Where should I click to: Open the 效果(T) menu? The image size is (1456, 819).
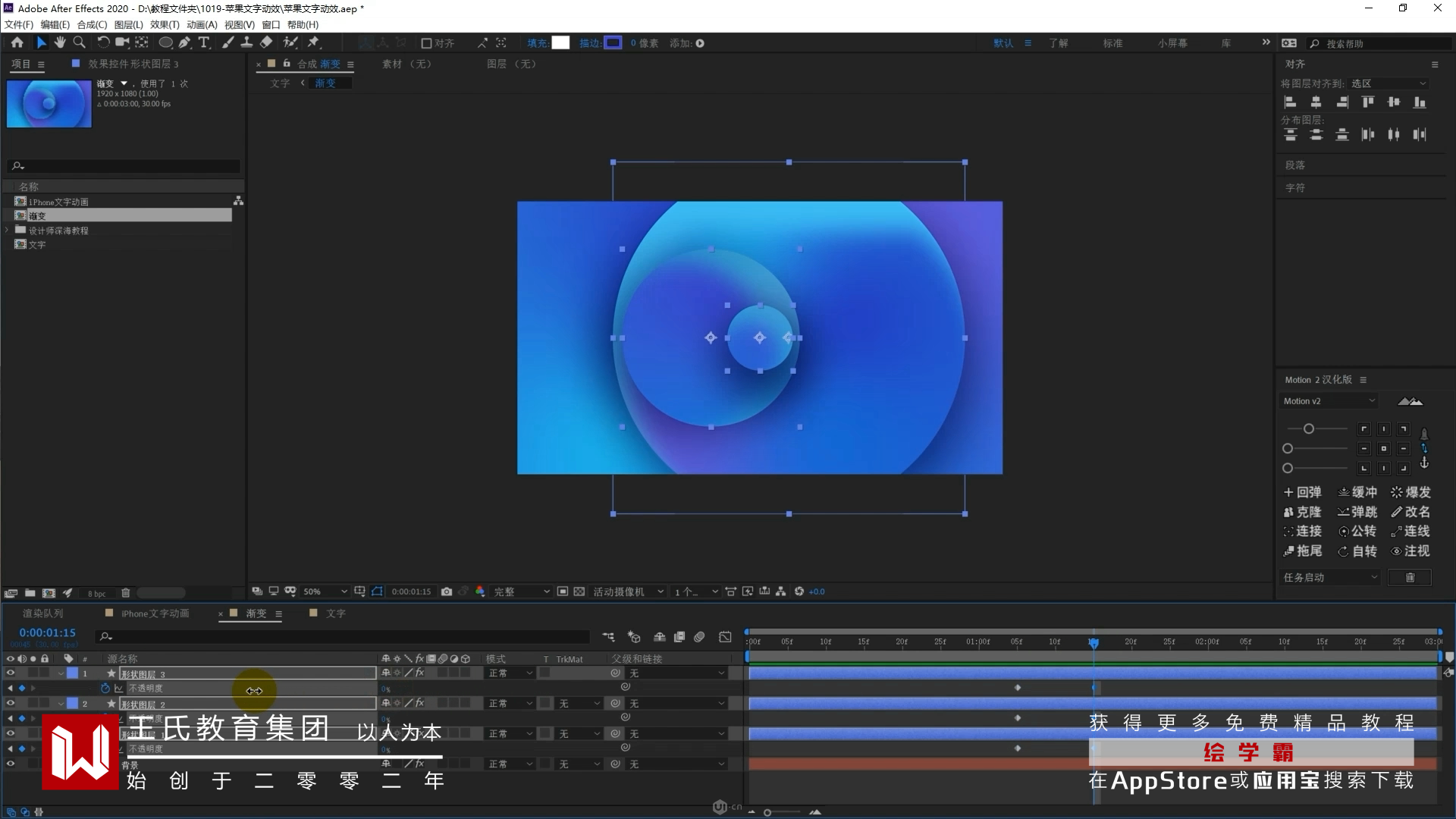click(x=165, y=24)
